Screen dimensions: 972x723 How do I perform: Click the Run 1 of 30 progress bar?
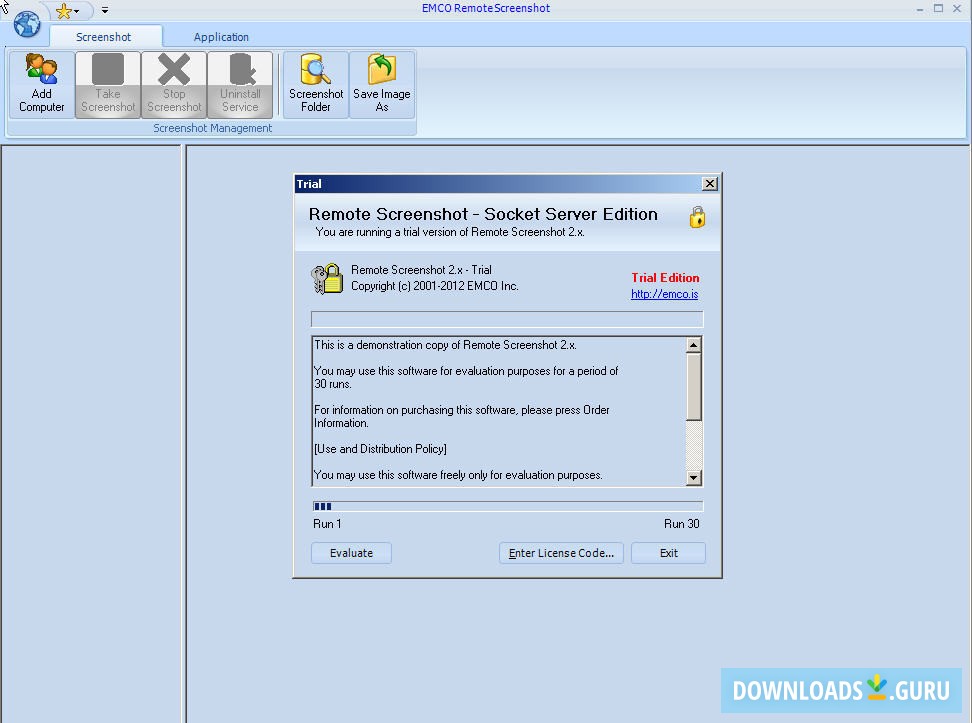(x=507, y=506)
